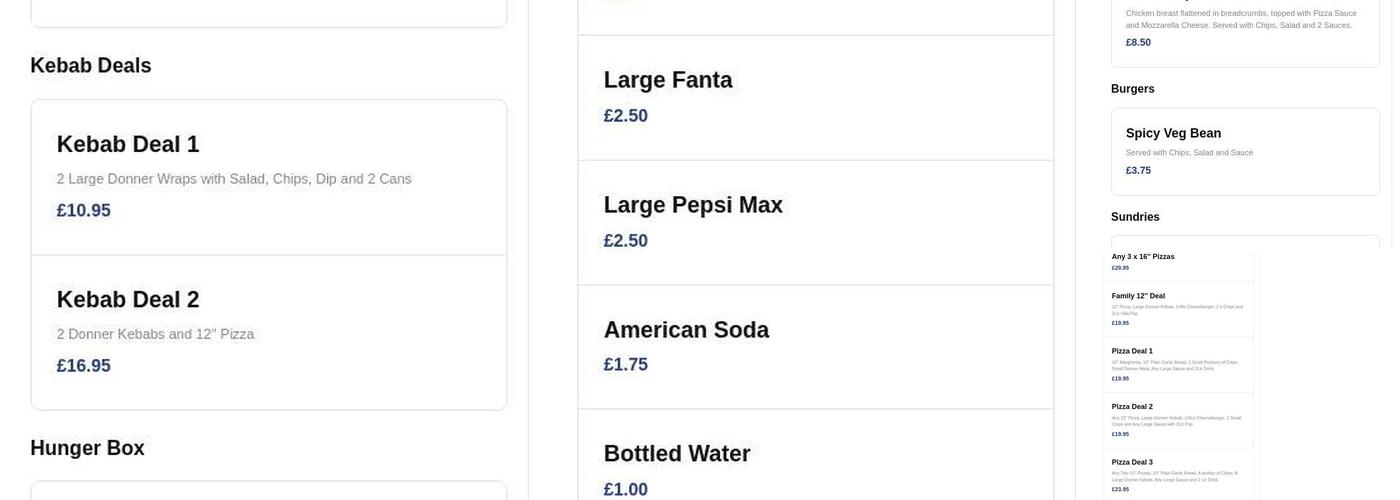Image resolution: width=1400 pixels, height=500 pixels.
Task: Click the Hunger Box section heading
Action: click(x=87, y=448)
